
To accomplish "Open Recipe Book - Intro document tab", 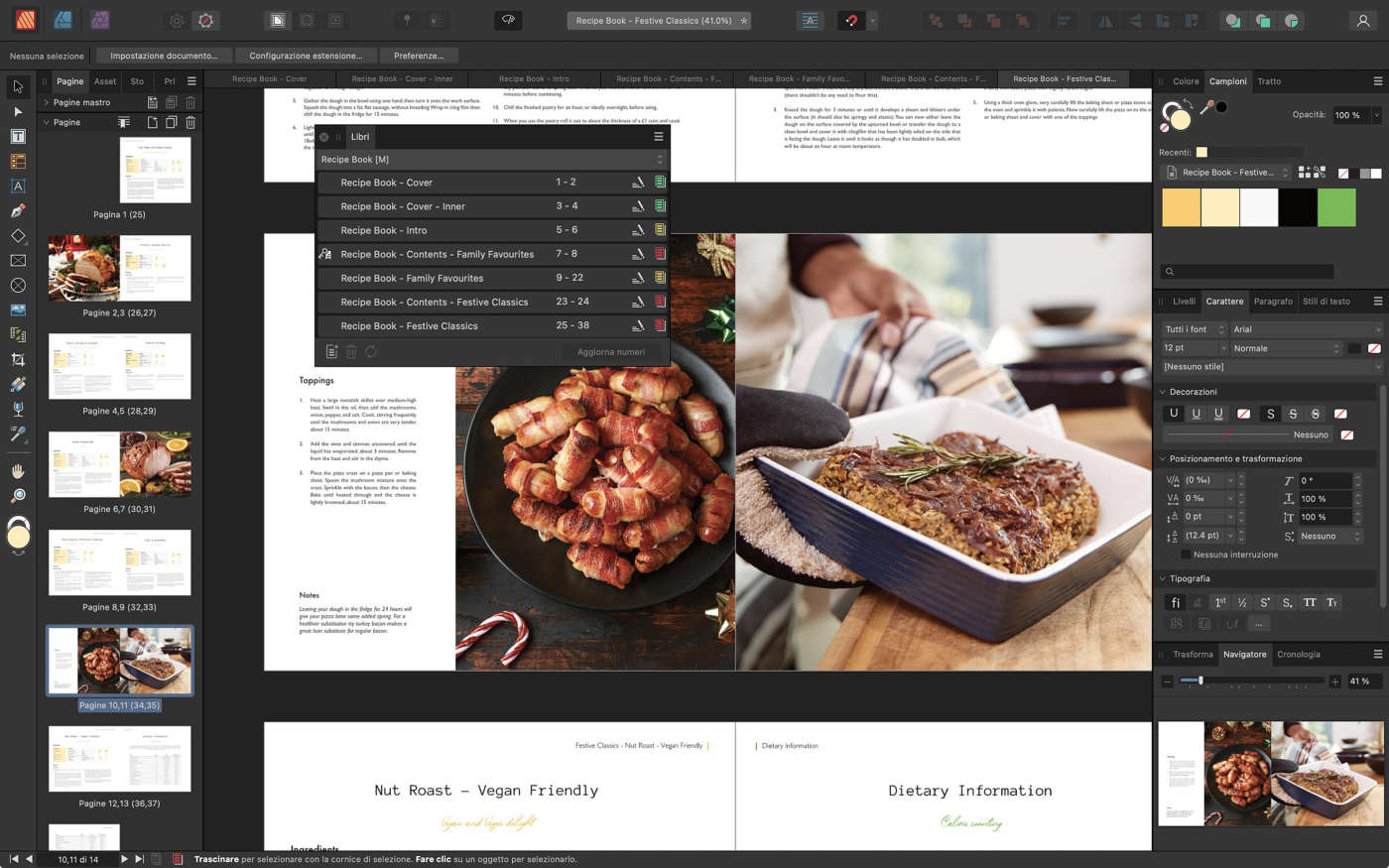I will click(534, 79).
